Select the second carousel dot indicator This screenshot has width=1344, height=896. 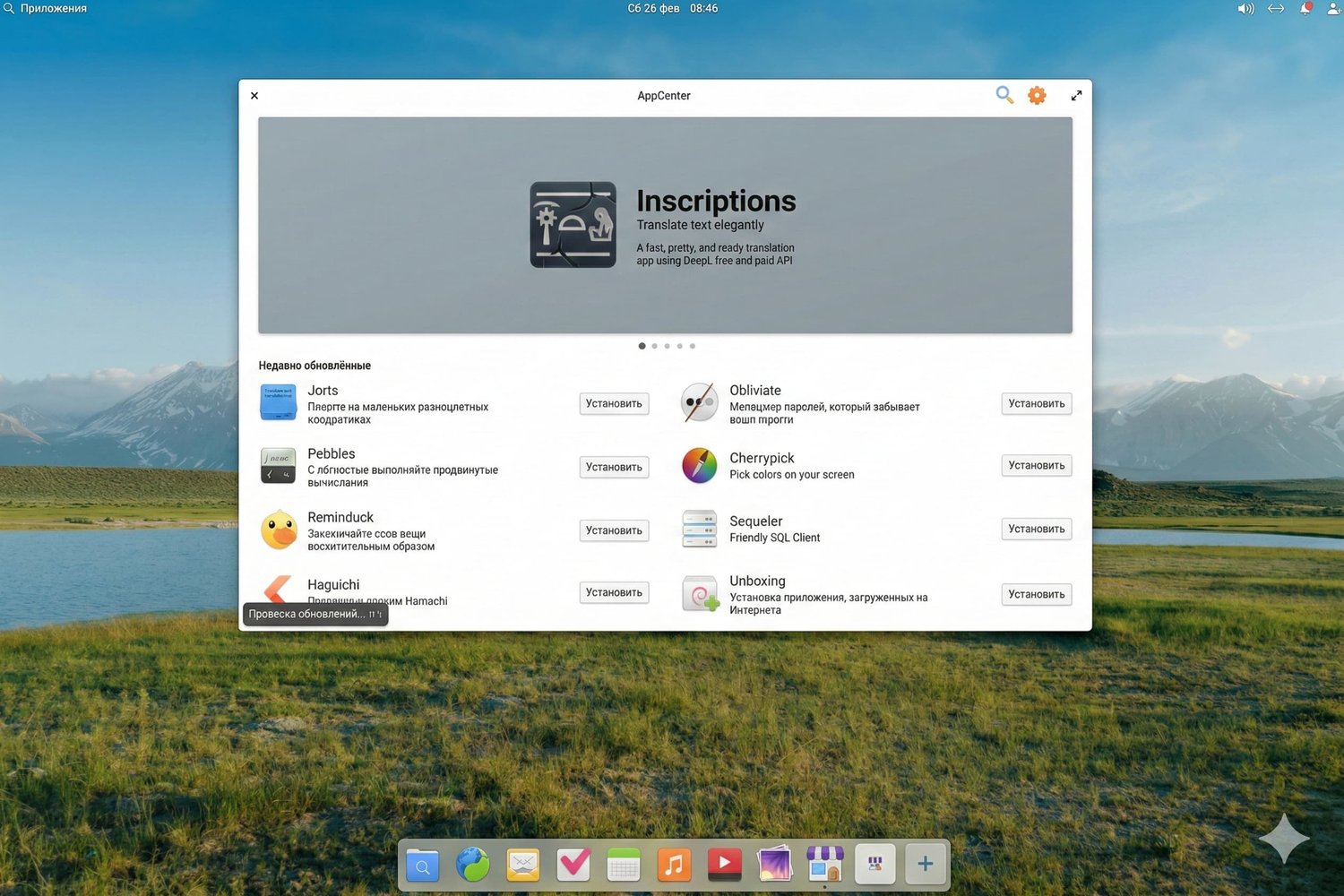654,346
